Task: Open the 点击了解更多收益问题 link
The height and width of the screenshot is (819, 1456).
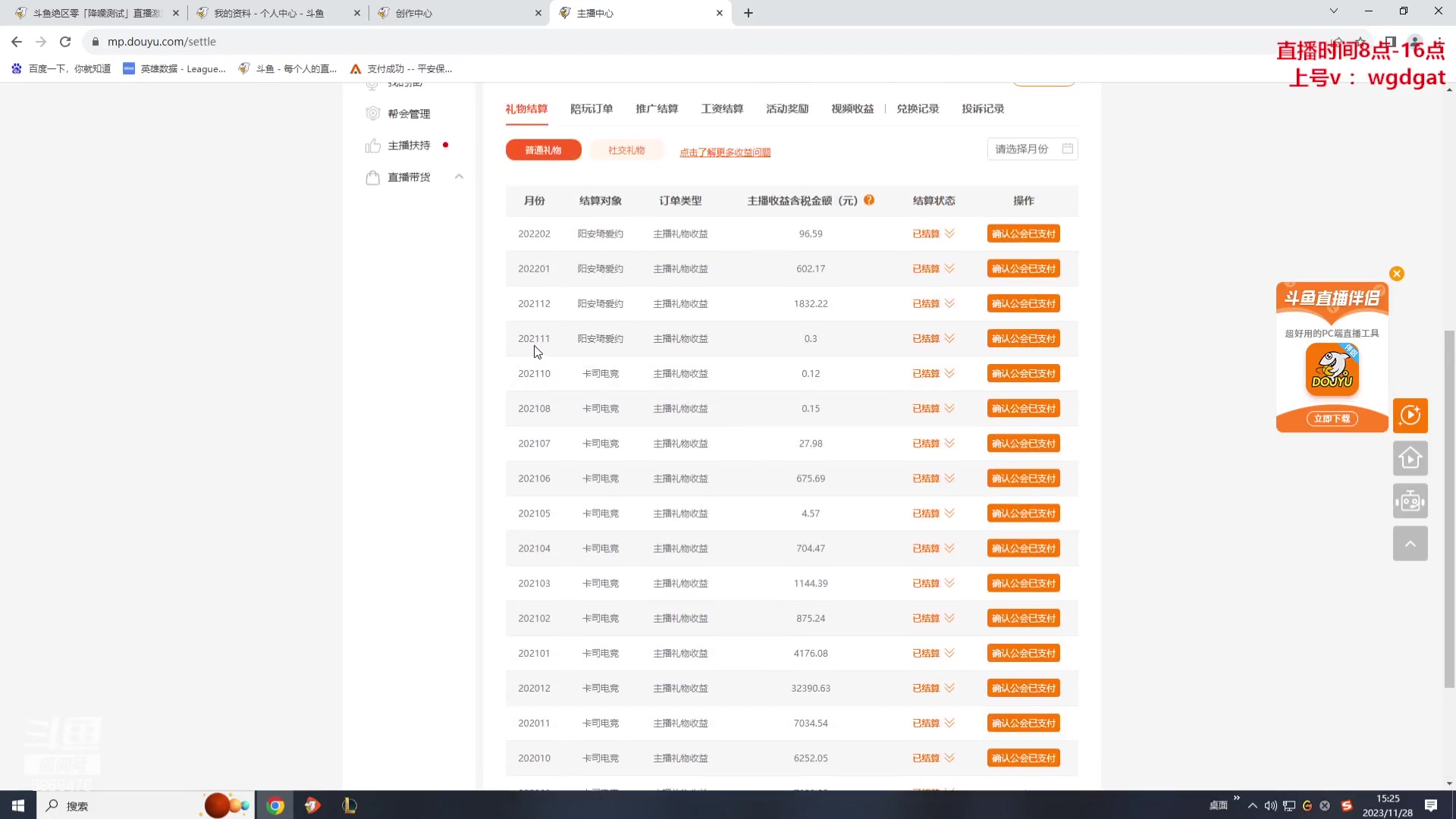Action: (x=725, y=152)
